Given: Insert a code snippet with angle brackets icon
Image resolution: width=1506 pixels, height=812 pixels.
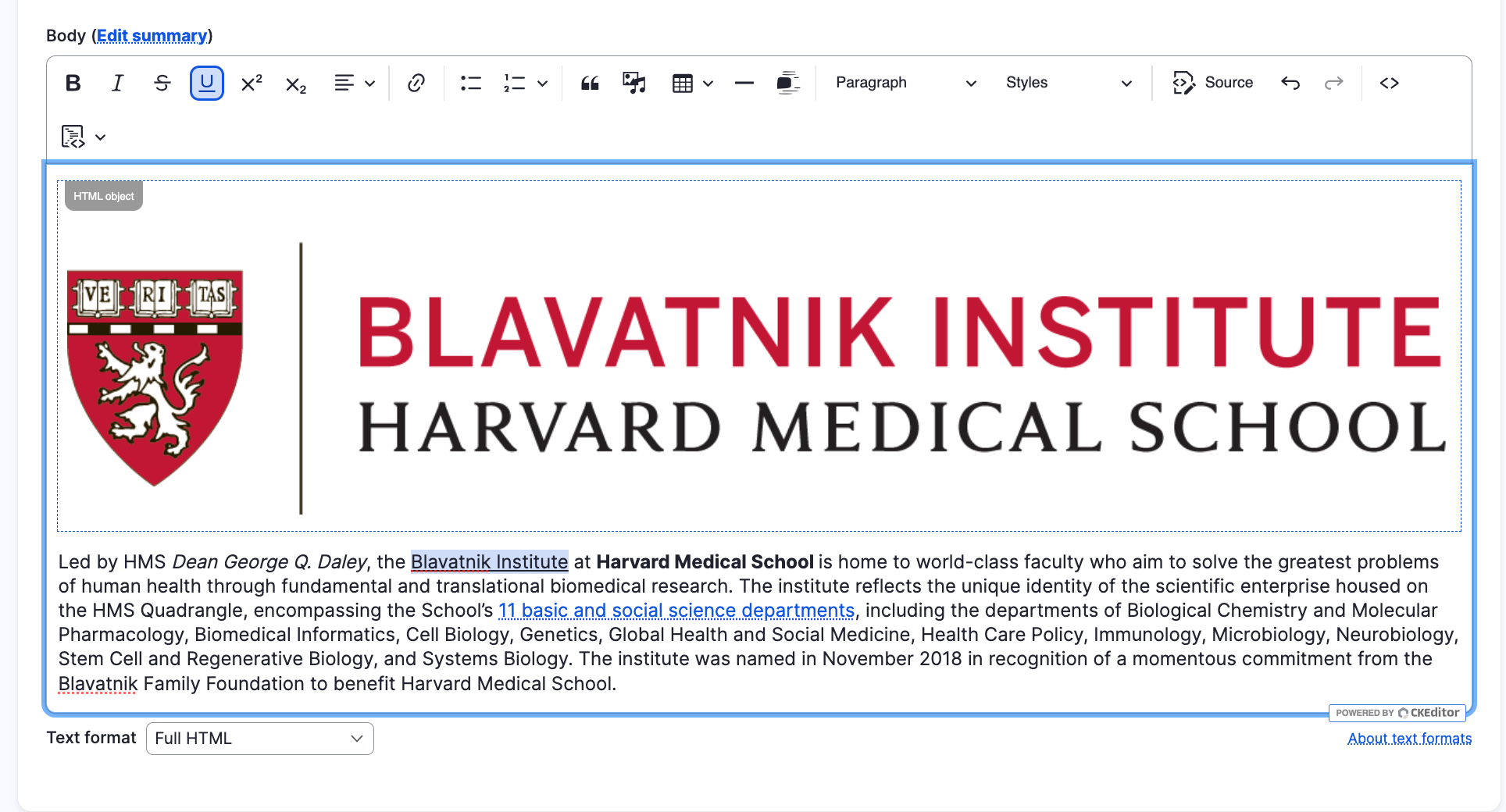Looking at the screenshot, I should click(x=1389, y=83).
